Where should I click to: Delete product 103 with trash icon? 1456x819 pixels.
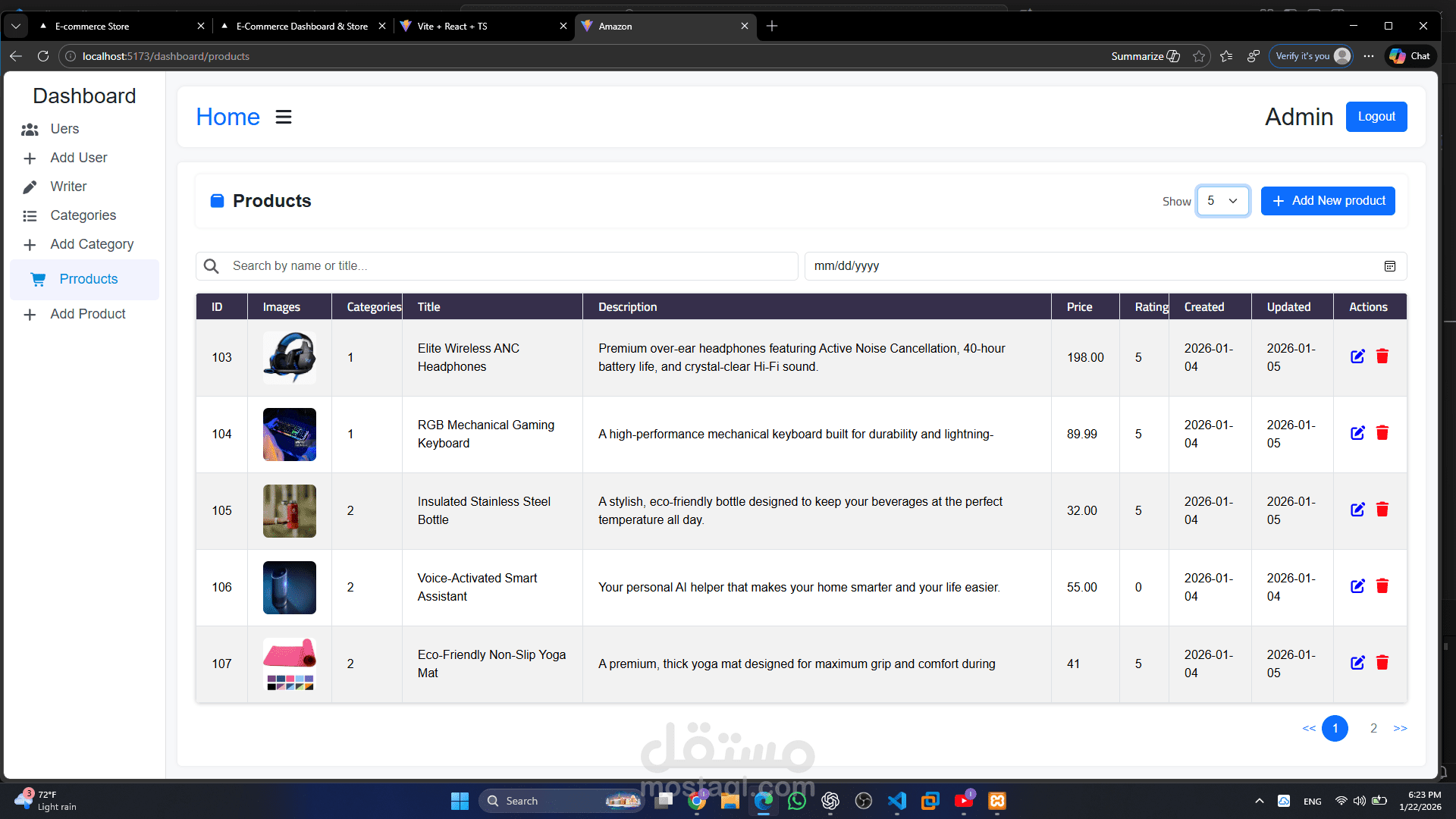(1382, 356)
